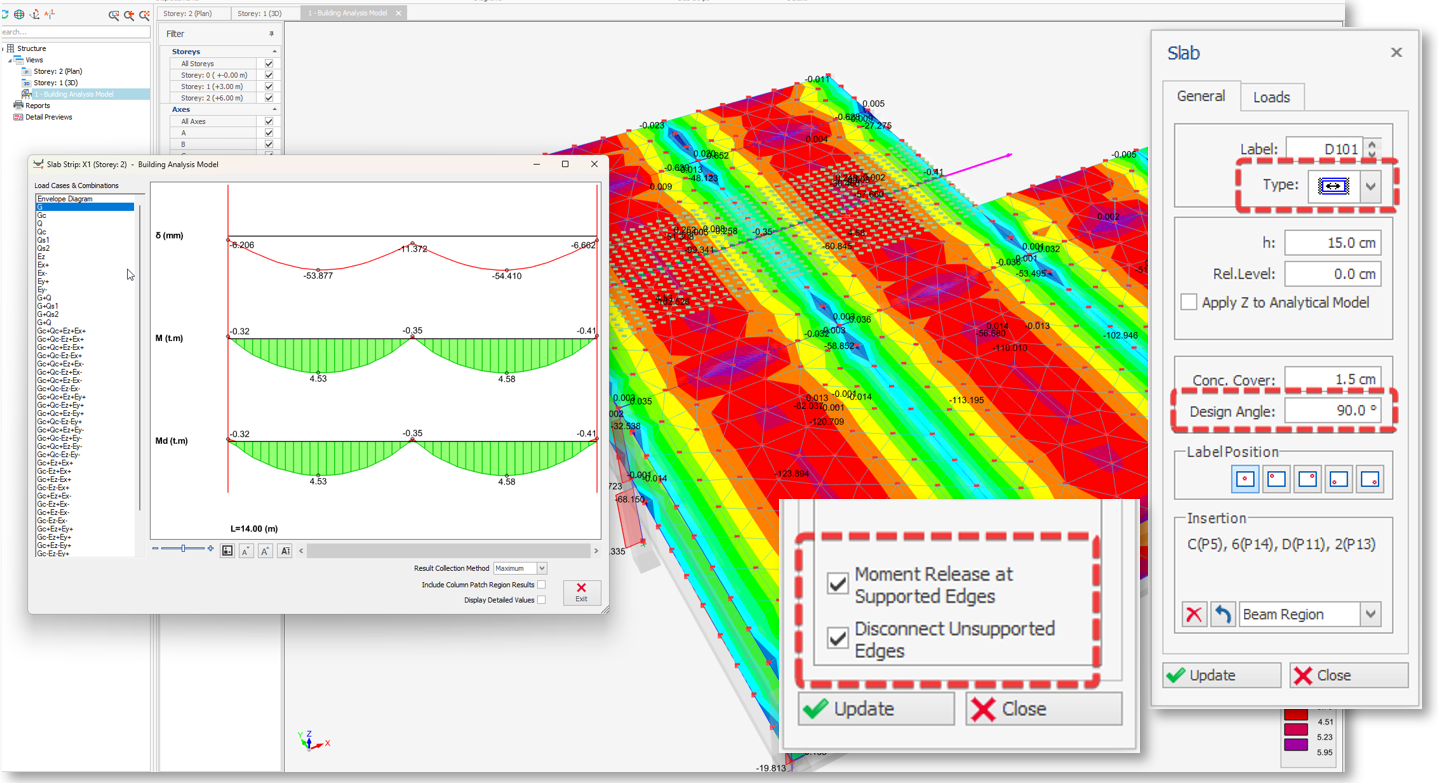Uncheck Moment Release at Supported Edges
The height and width of the screenshot is (783, 1438).
click(838, 584)
